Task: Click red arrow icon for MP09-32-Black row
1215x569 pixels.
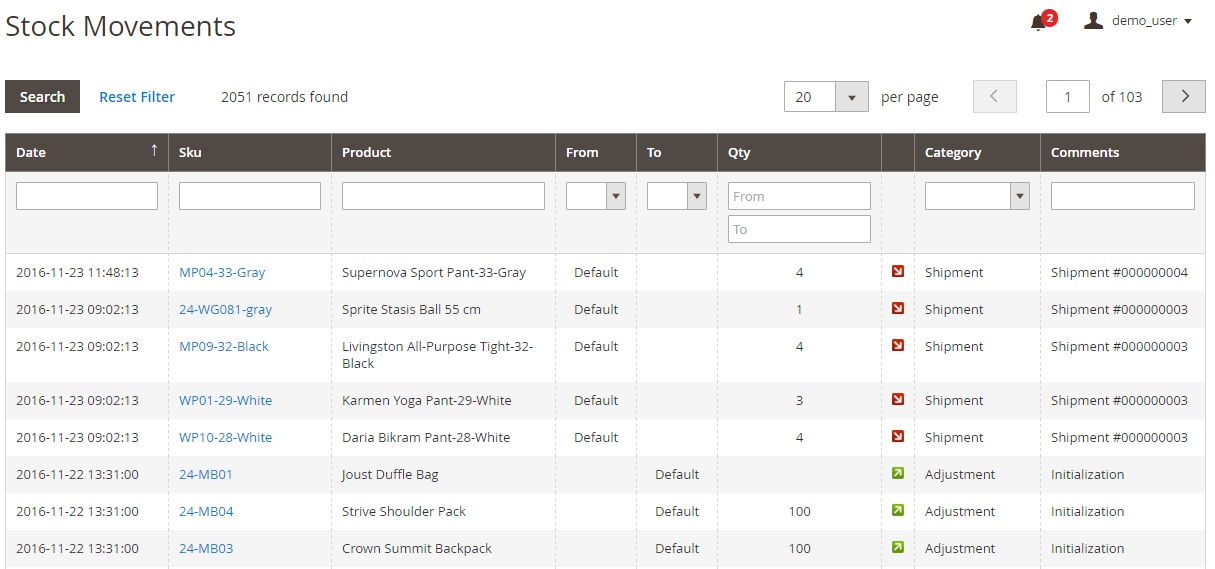Action: [898, 345]
